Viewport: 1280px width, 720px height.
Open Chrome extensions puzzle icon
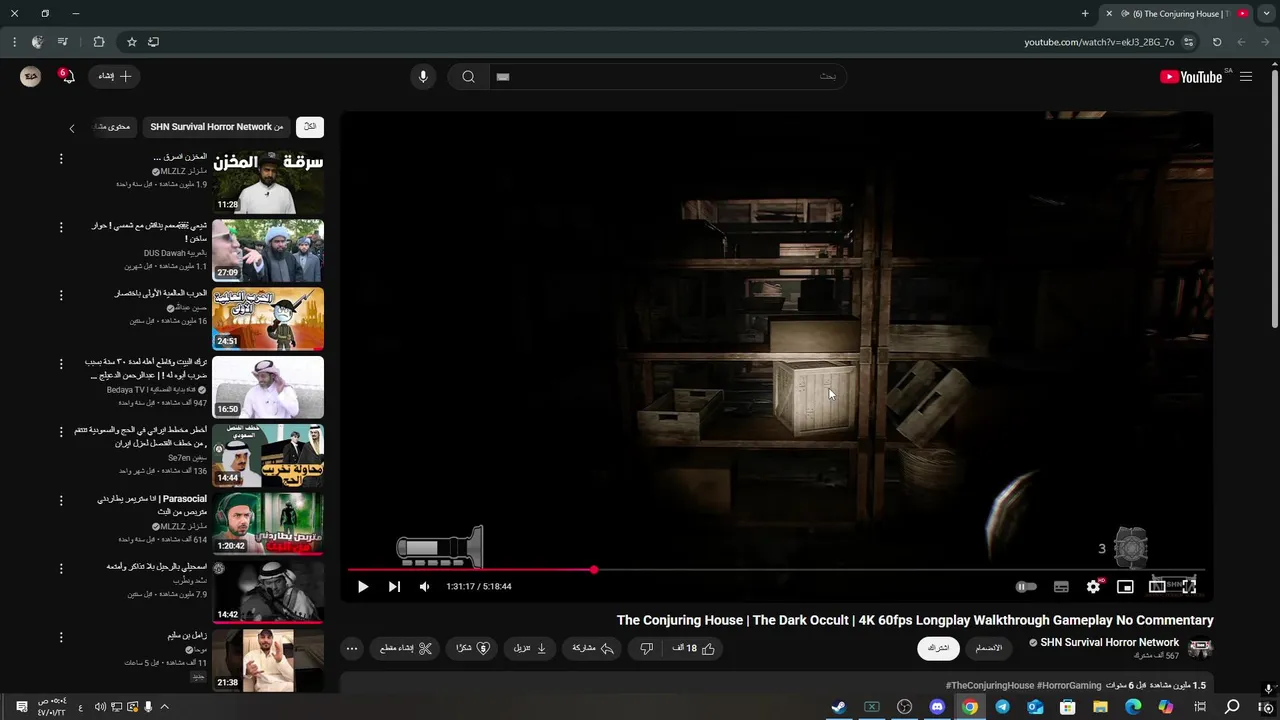coord(98,42)
